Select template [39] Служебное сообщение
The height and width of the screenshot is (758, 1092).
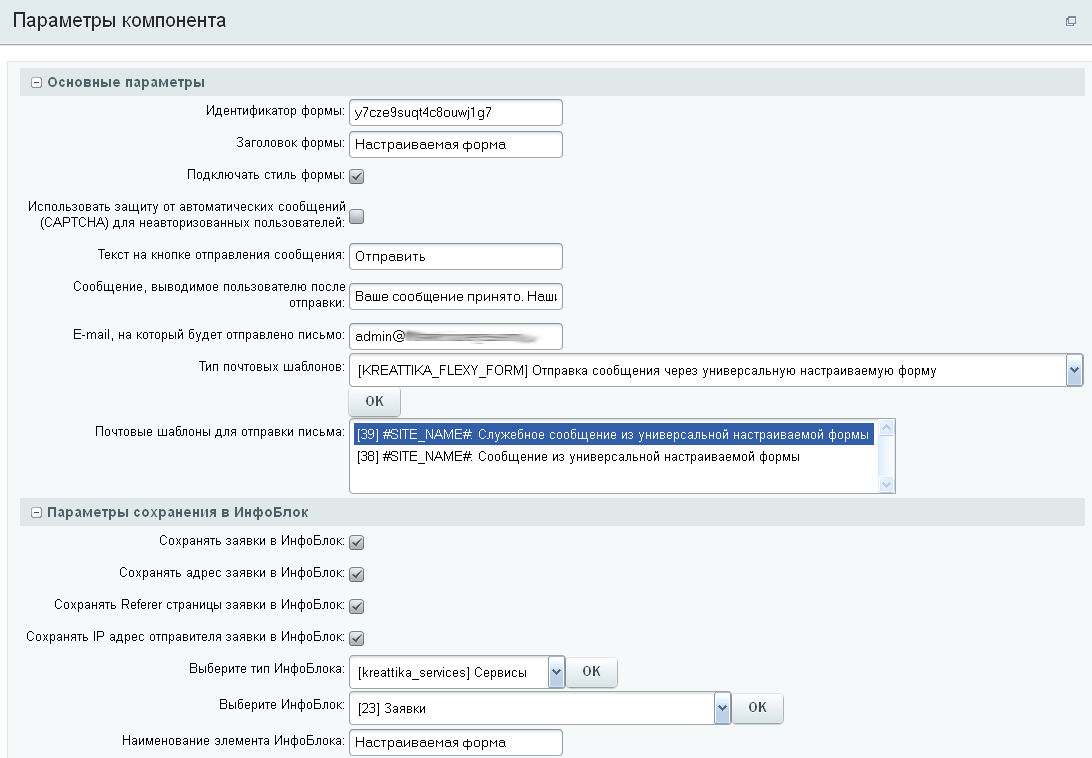click(x=612, y=435)
